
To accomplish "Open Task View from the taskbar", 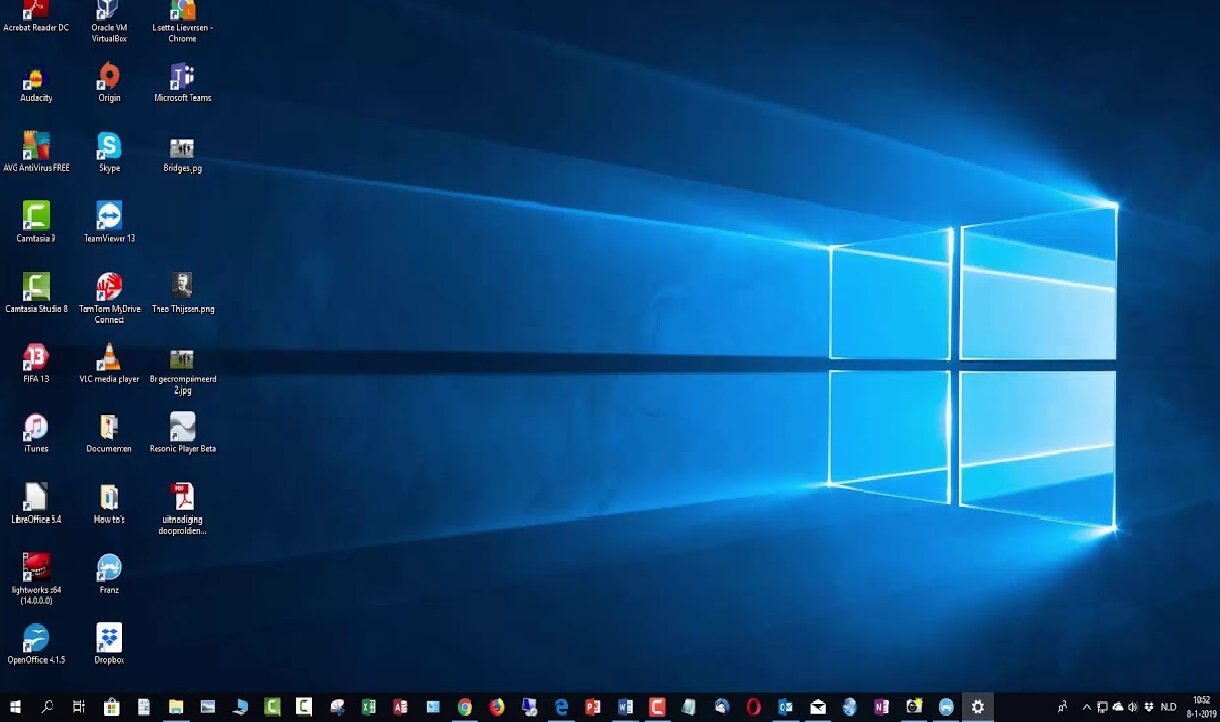I will tap(79, 707).
